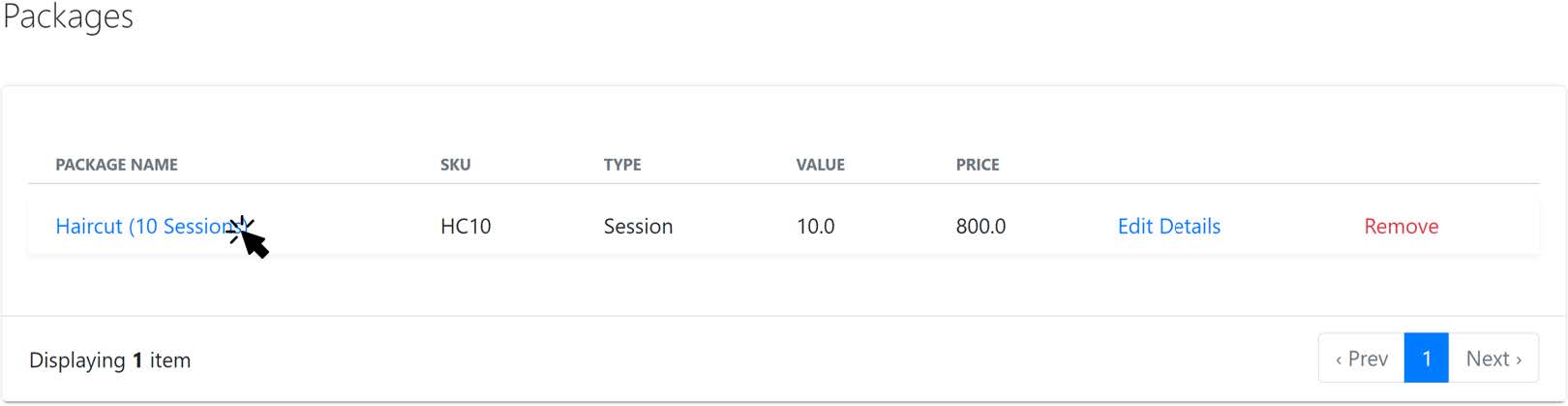
Task: Click the left chevron beside Prev
Action: (1339, 360)
